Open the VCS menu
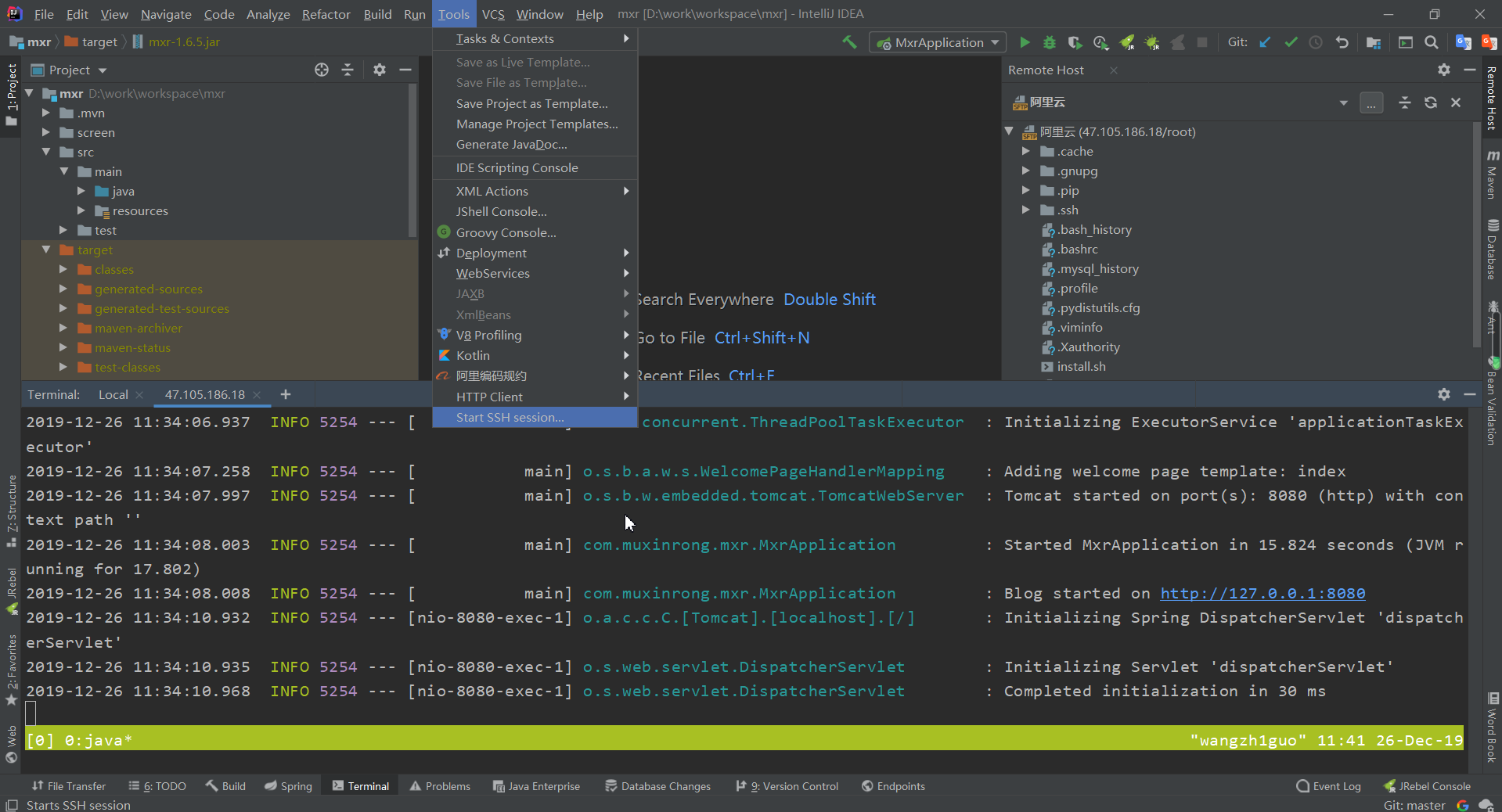 click(x=493, y=14)
